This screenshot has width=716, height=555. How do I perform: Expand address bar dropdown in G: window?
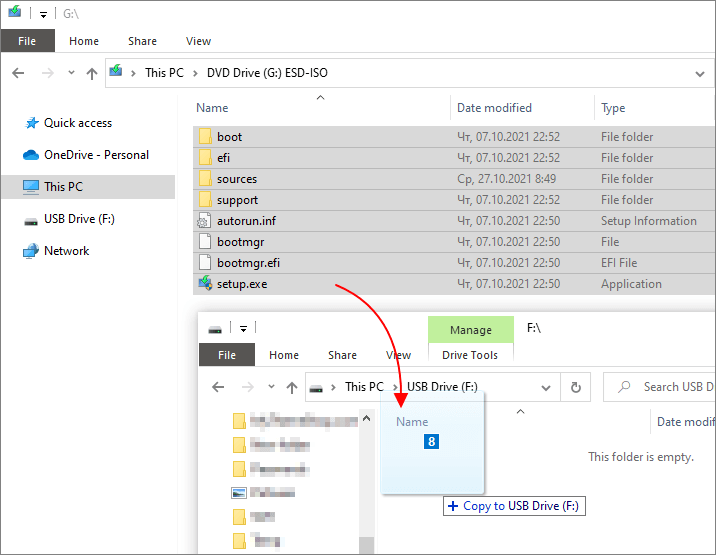coord(700,74)
